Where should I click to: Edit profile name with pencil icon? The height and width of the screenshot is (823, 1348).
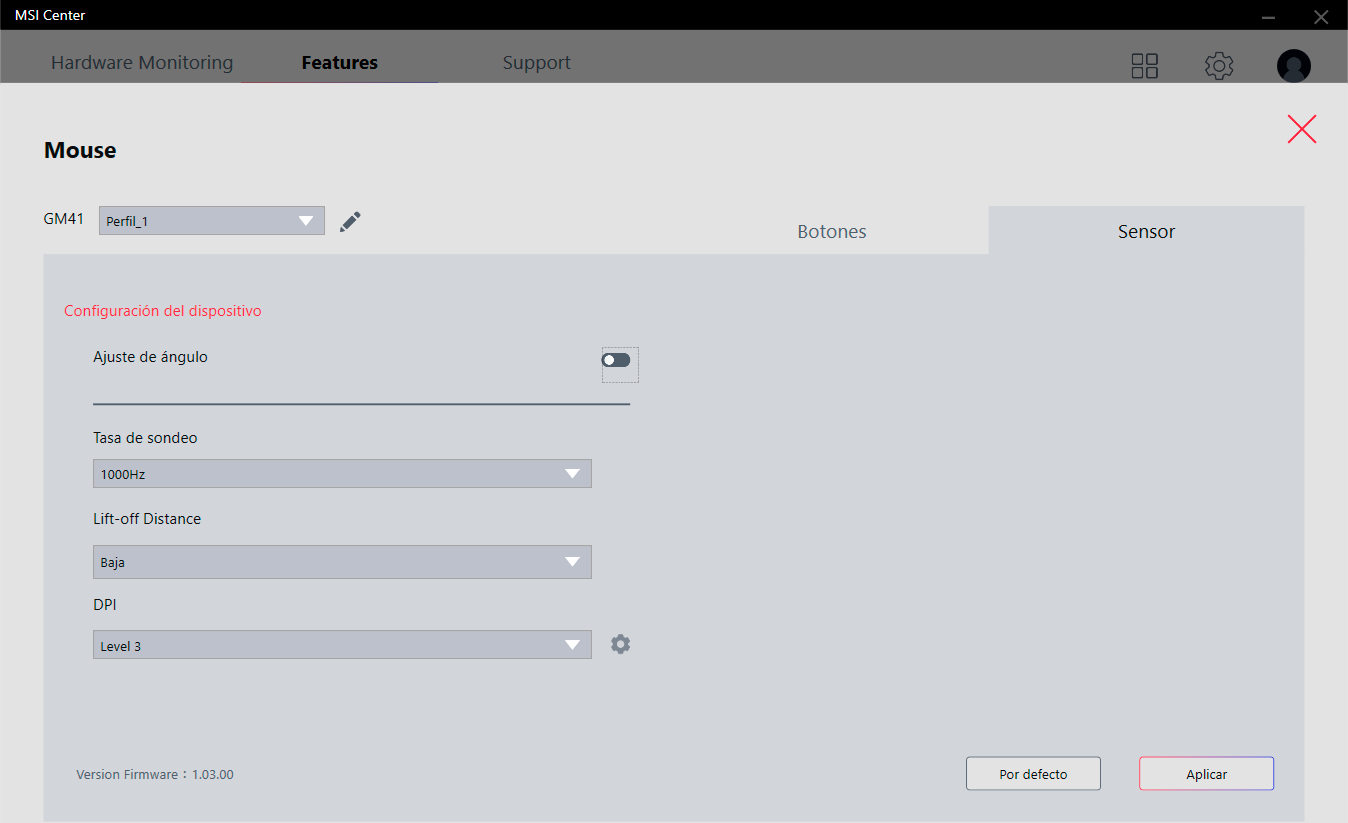(x=350, y=221)
